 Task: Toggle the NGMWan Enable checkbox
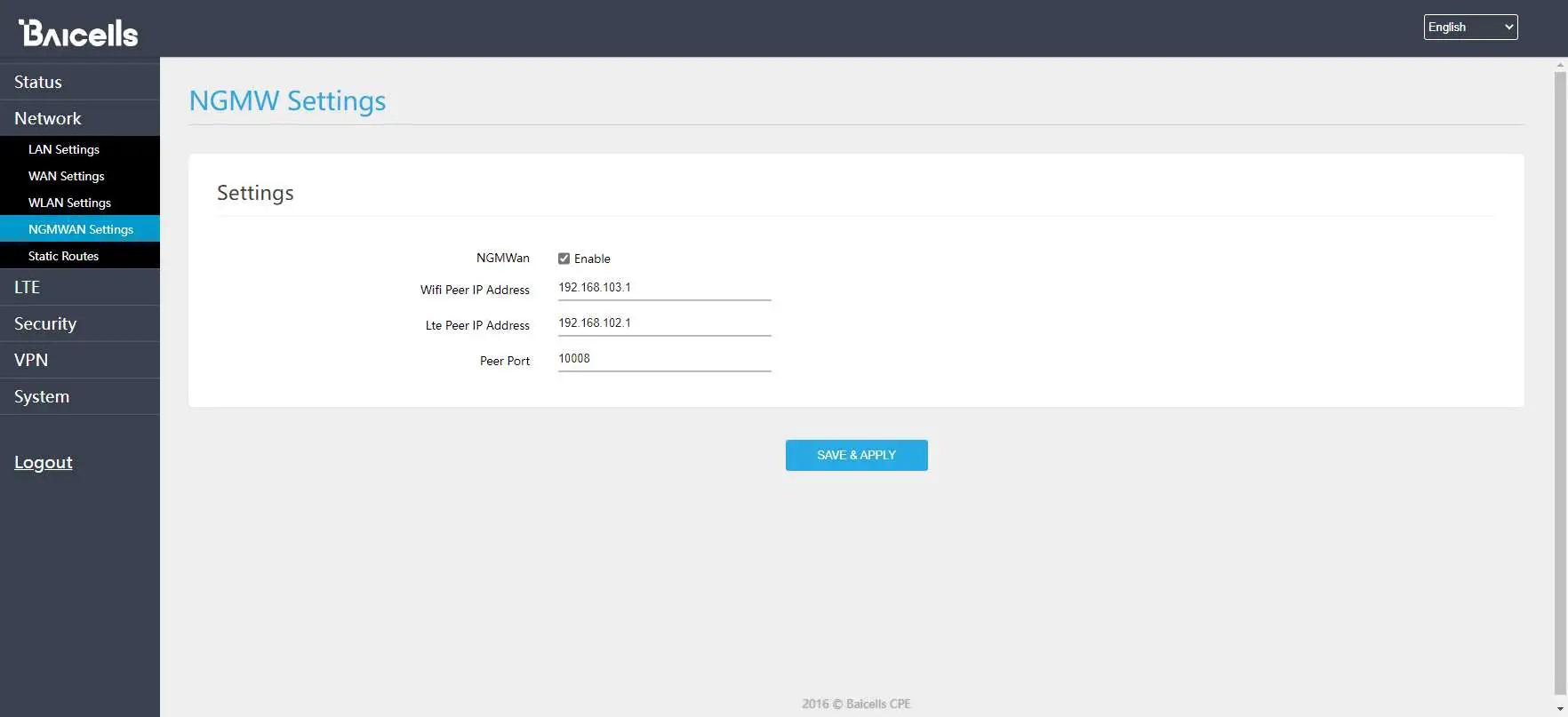click(x=564, y=259)
